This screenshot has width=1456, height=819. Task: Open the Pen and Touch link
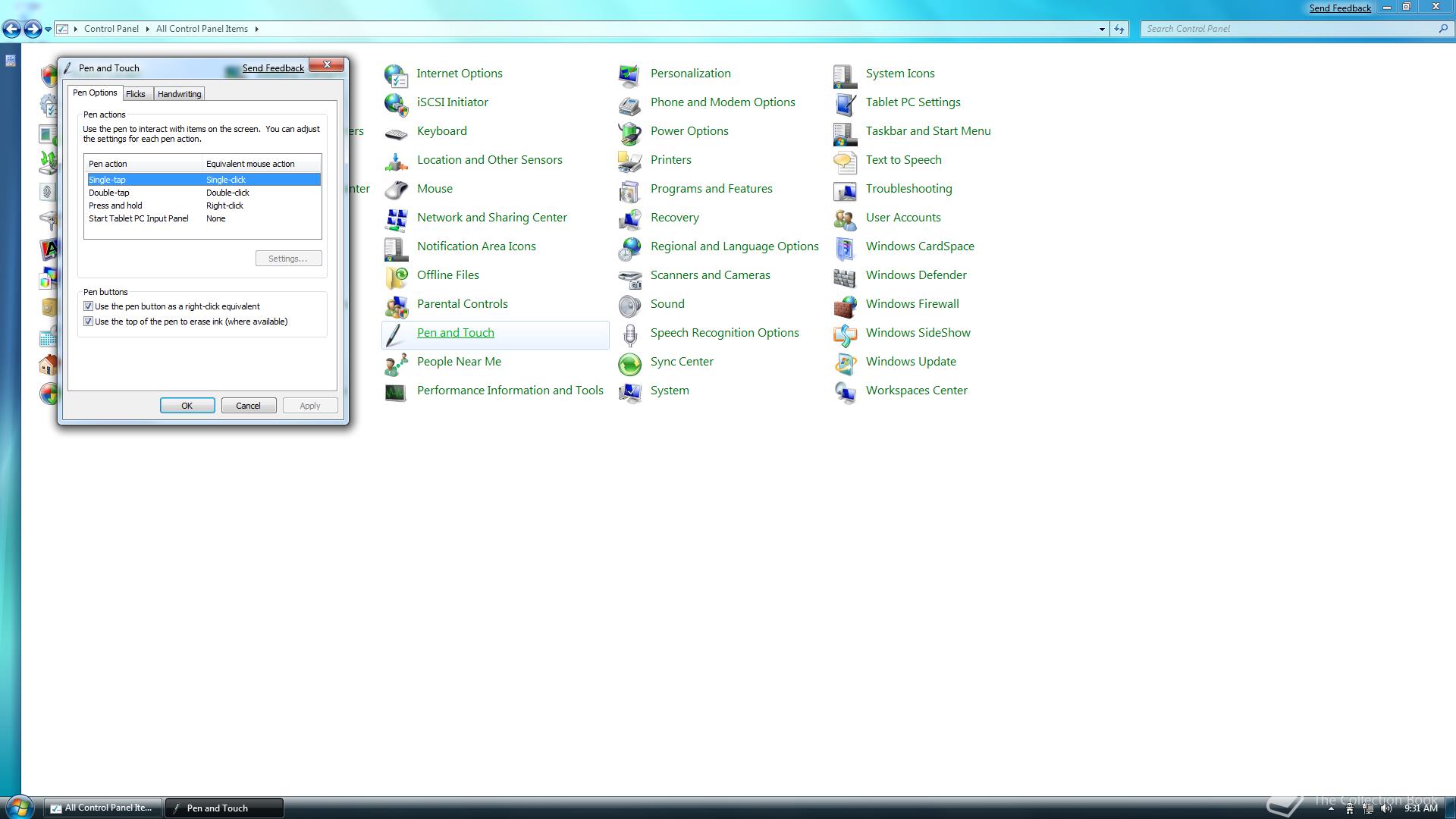point(456,333)
